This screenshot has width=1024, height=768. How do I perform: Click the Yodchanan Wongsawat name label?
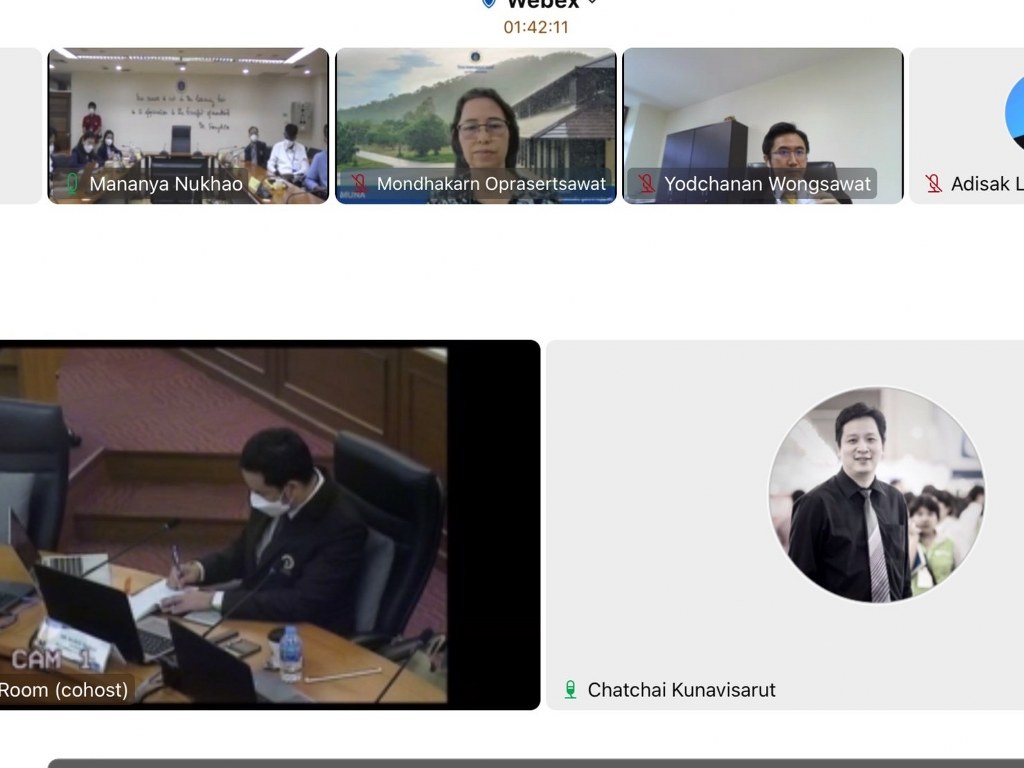point(768,184)
